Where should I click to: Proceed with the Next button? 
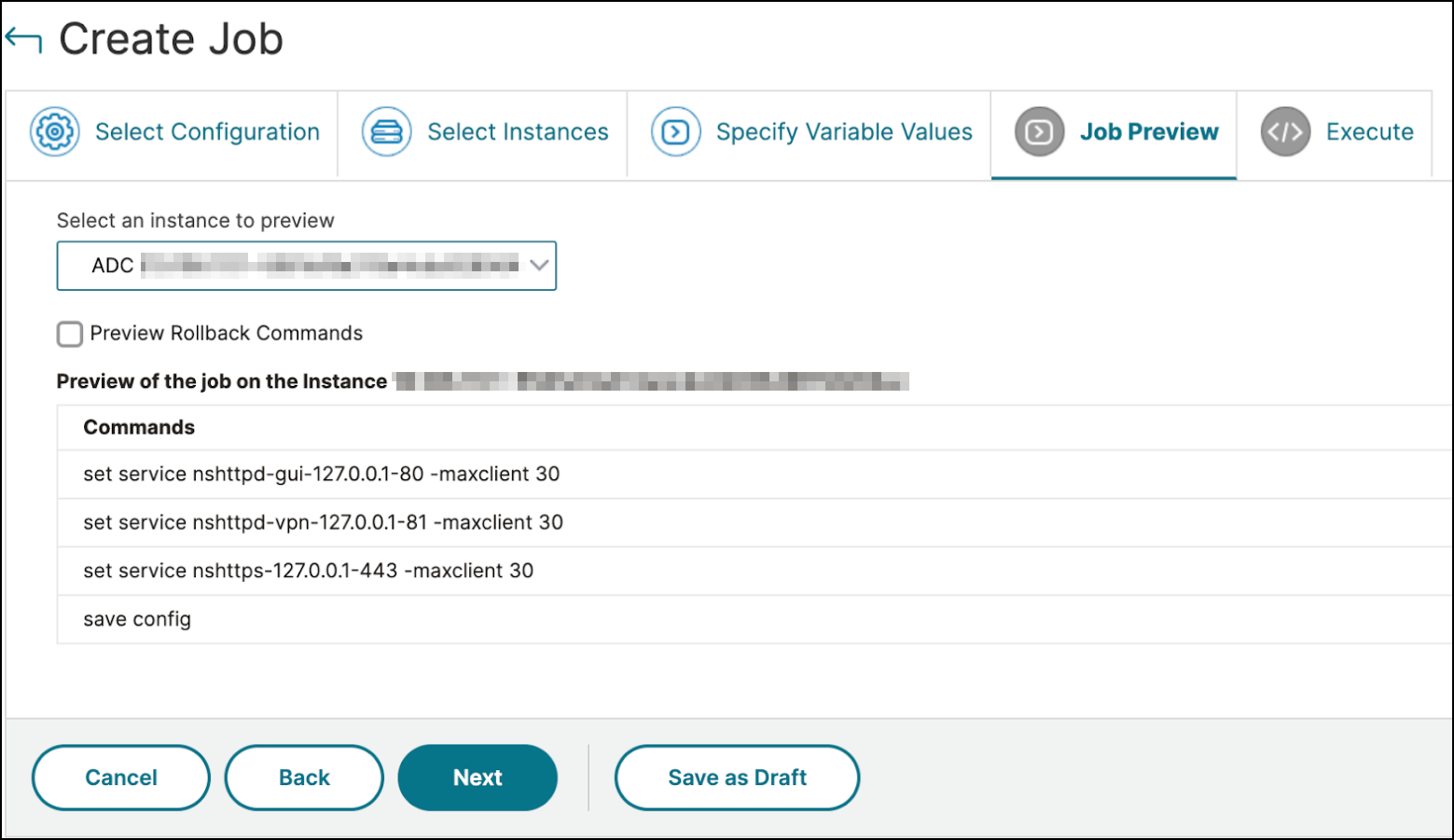click(x=478, y=778)
